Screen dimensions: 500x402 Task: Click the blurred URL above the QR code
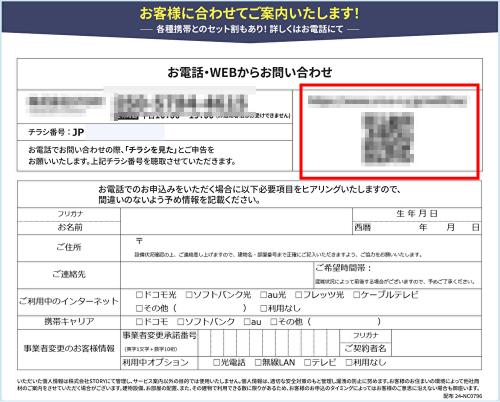tap(387, 101)
